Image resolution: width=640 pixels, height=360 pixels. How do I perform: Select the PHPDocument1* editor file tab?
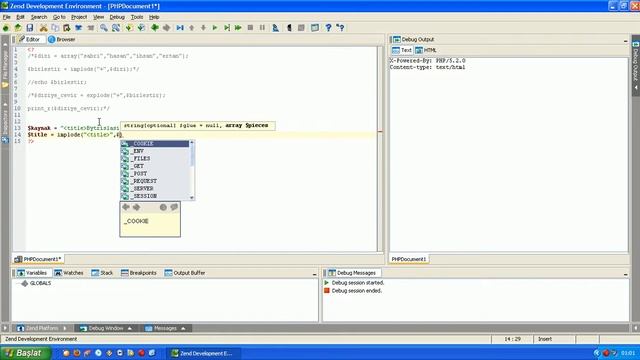[x=38, y=259]
